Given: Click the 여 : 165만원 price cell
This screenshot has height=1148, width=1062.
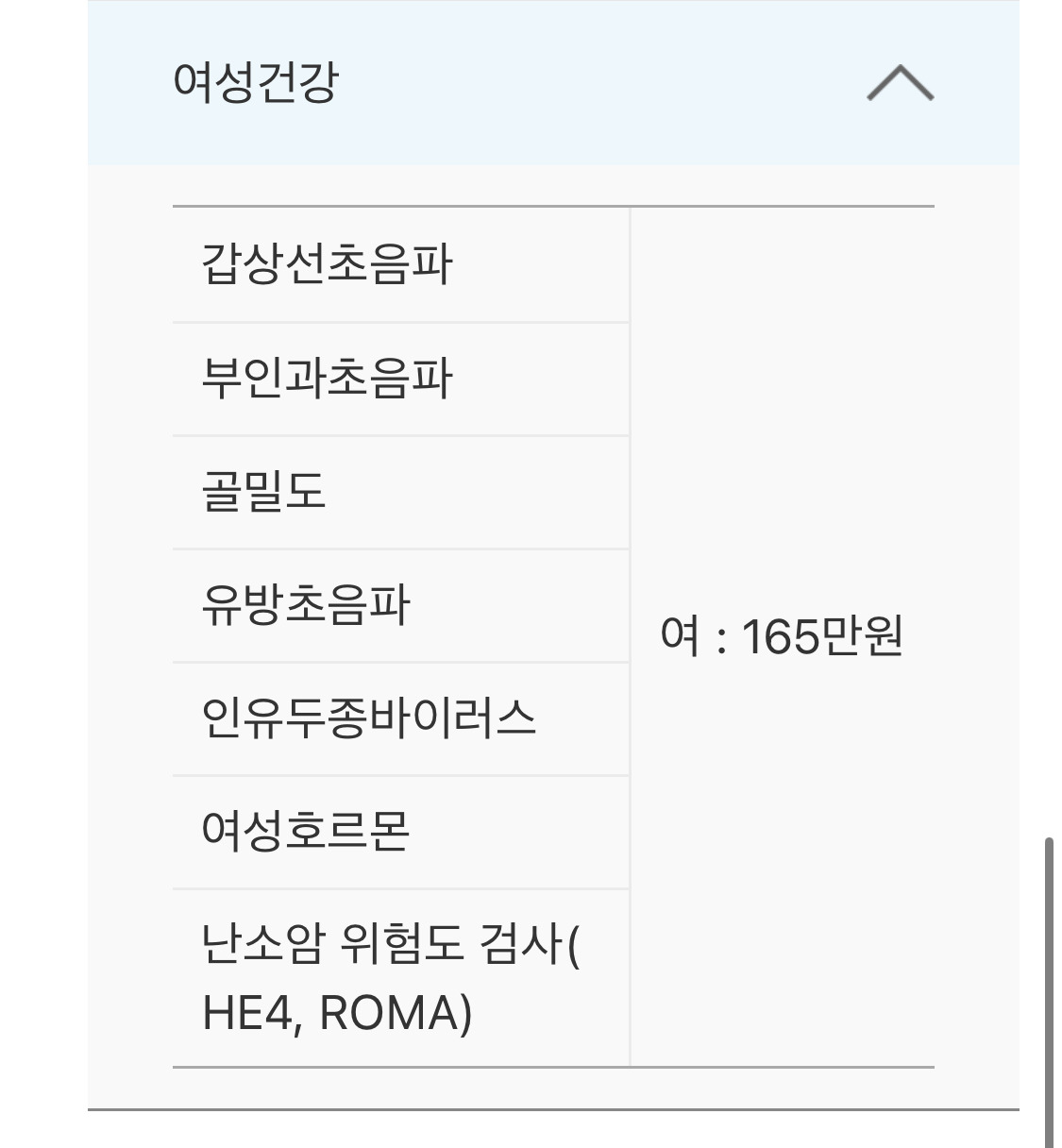Looking at the screenshot, I should [782, 636].
